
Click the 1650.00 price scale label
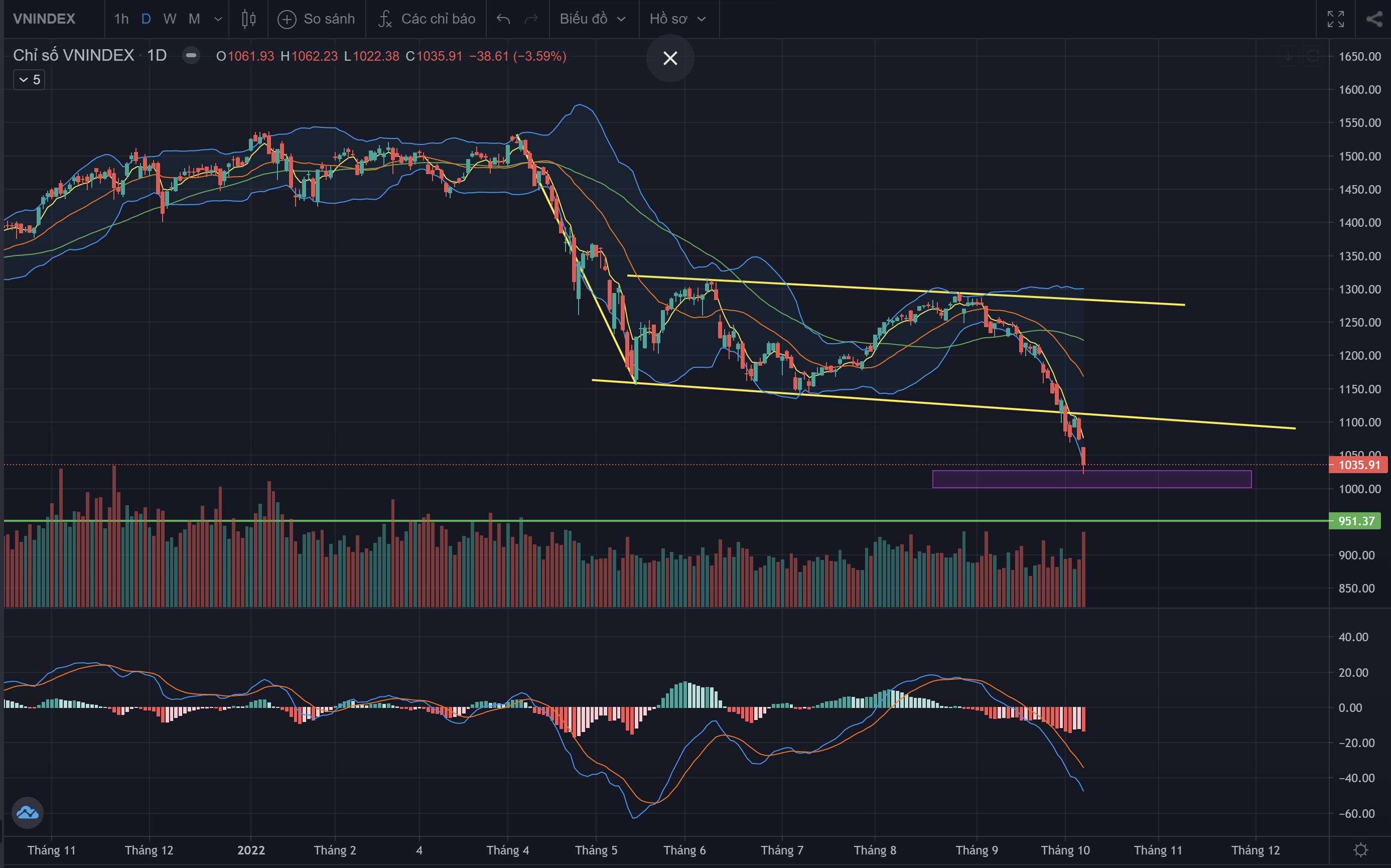(x=1359, y=56)
